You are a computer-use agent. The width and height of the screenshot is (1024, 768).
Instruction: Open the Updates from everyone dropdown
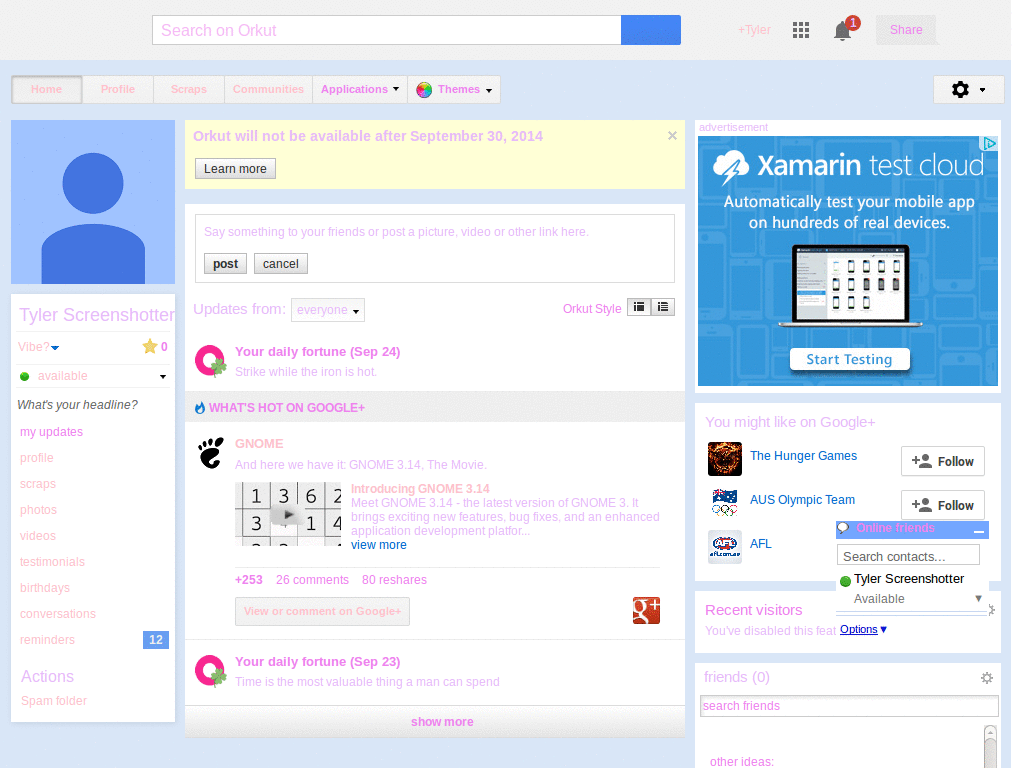coord(328,310)
